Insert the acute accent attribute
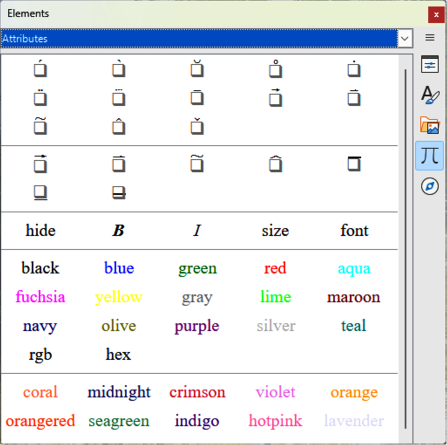447x445 pixels. [x=40, y=69]
